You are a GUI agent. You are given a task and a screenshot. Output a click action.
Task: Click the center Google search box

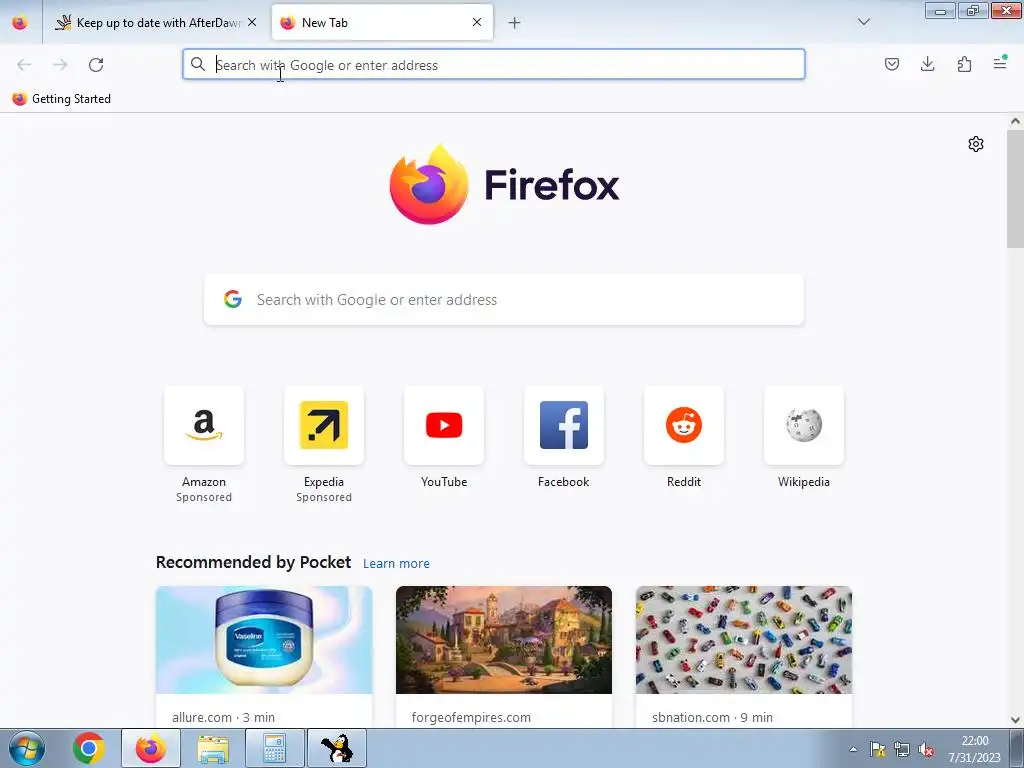504,300
